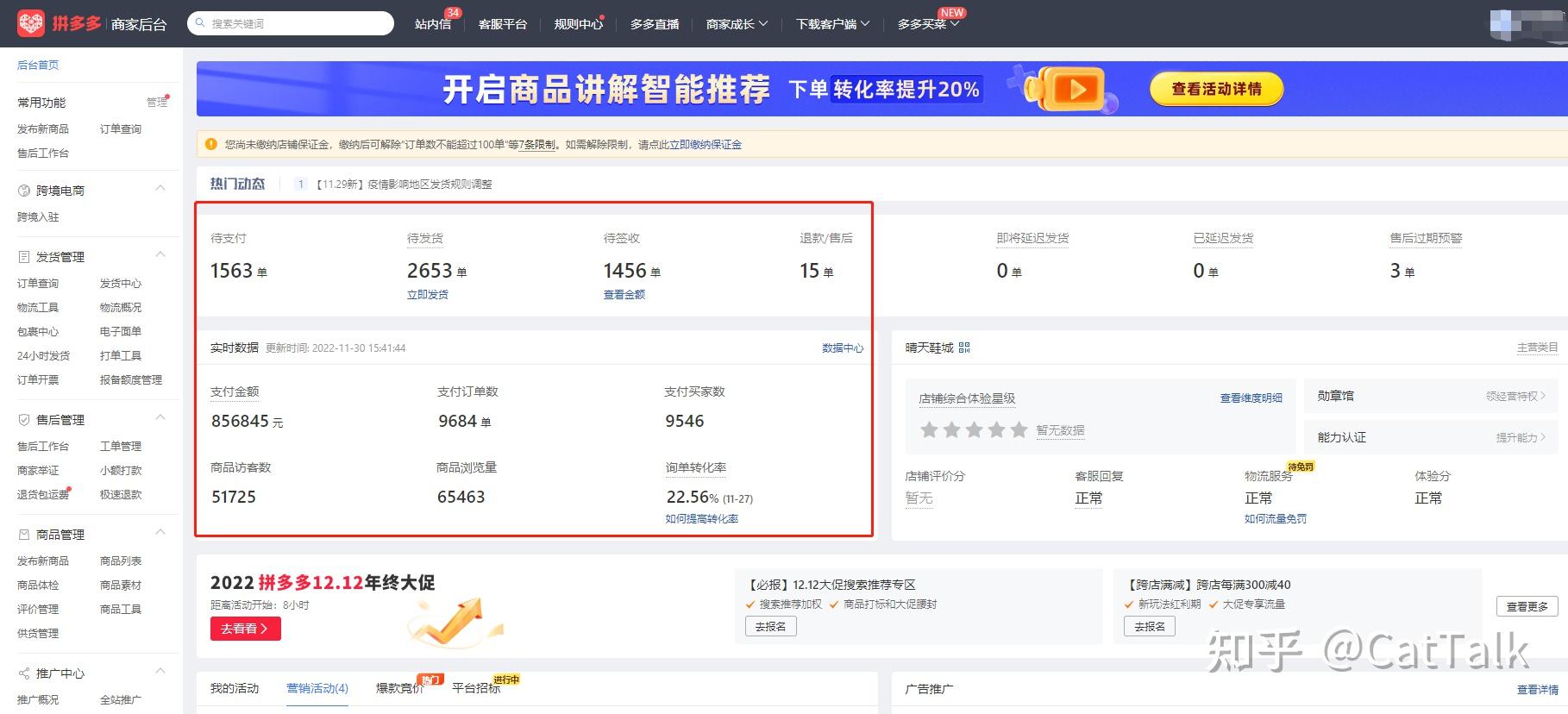This screenshot has width=1568, height=714.
Task: Click the 待发货 count 2653
Action: click(x=430, y=271)
